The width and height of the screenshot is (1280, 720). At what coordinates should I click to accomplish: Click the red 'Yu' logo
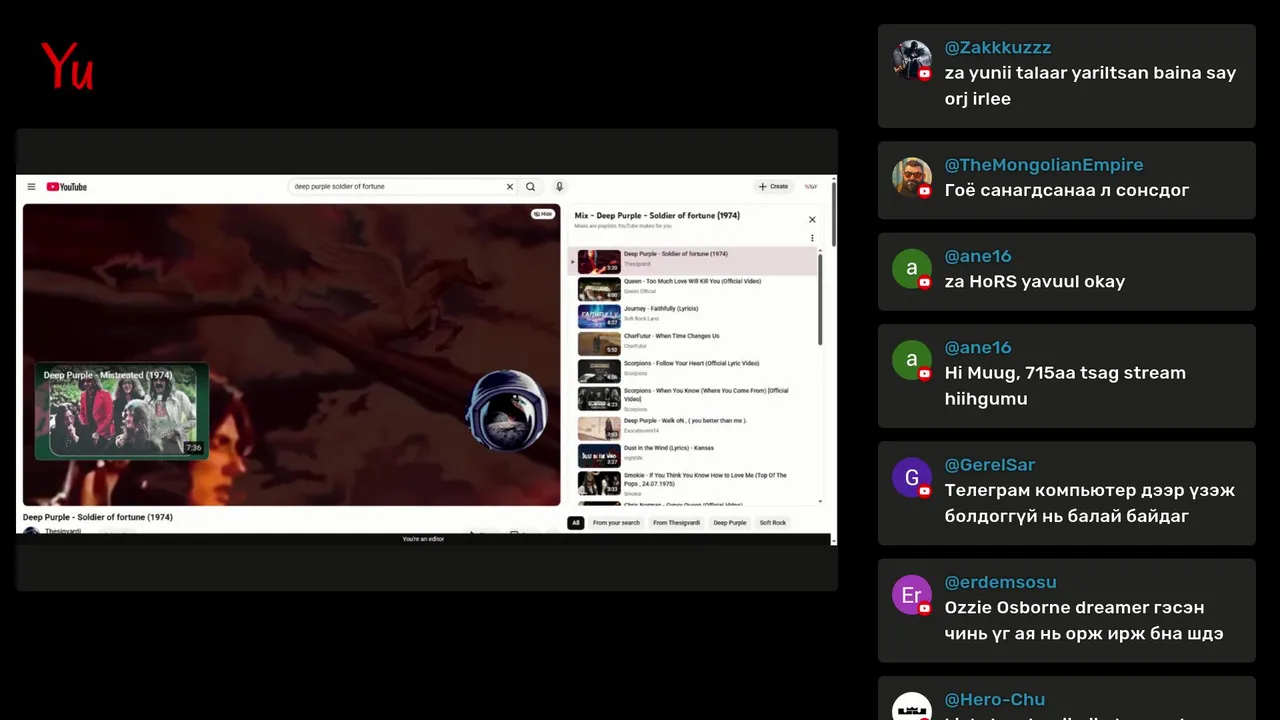click(67, 66)
